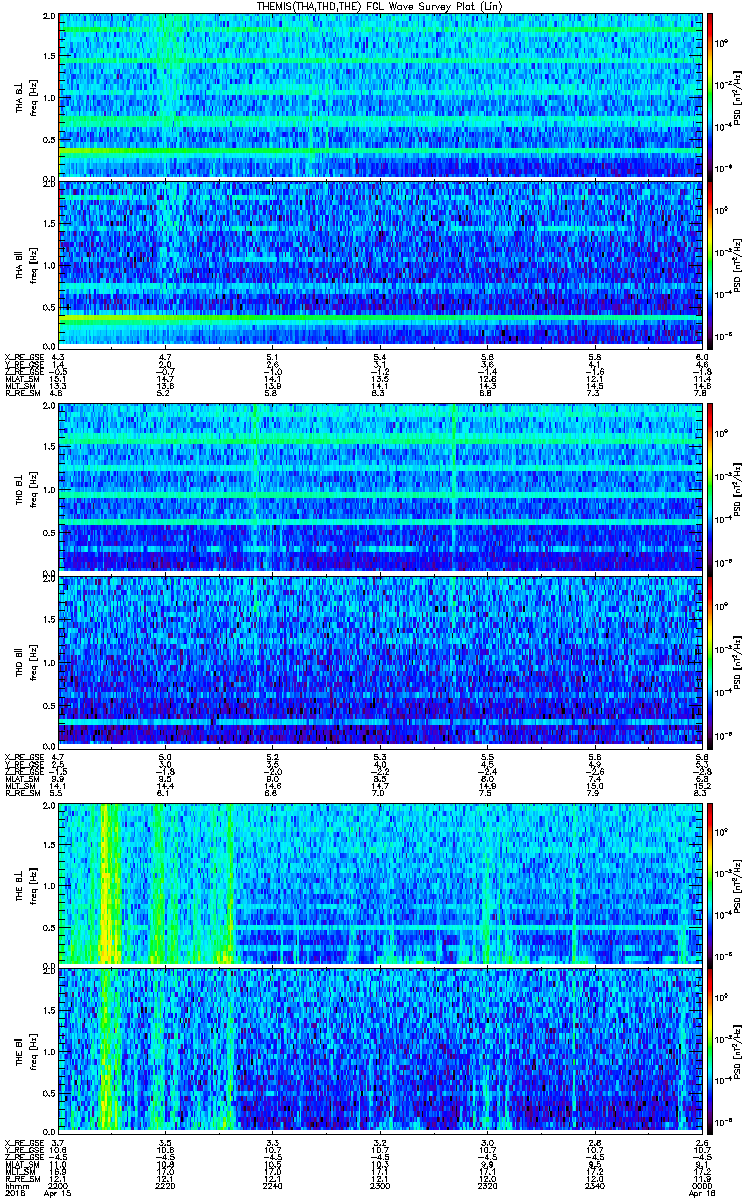Click the 'Apr 16' date label

[701, 1193]
